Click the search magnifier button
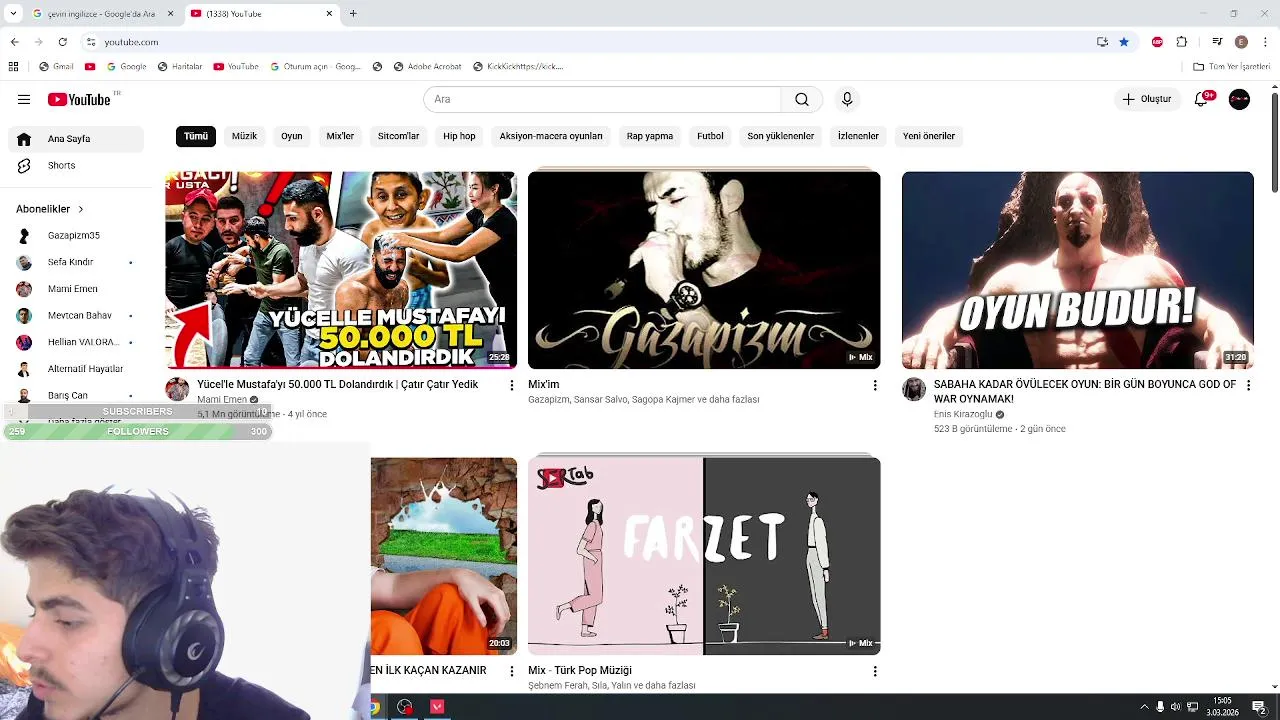Image resolution: width=1280 pixels, height=720 pixels. [x=802, y=99]
